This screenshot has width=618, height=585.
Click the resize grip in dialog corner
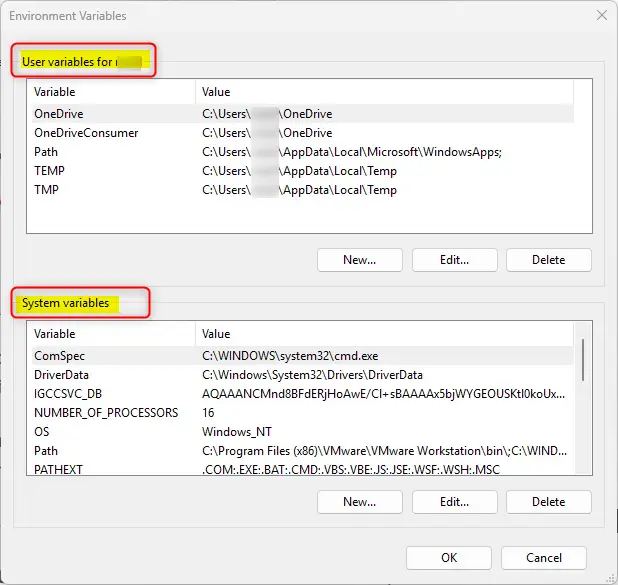611,579
